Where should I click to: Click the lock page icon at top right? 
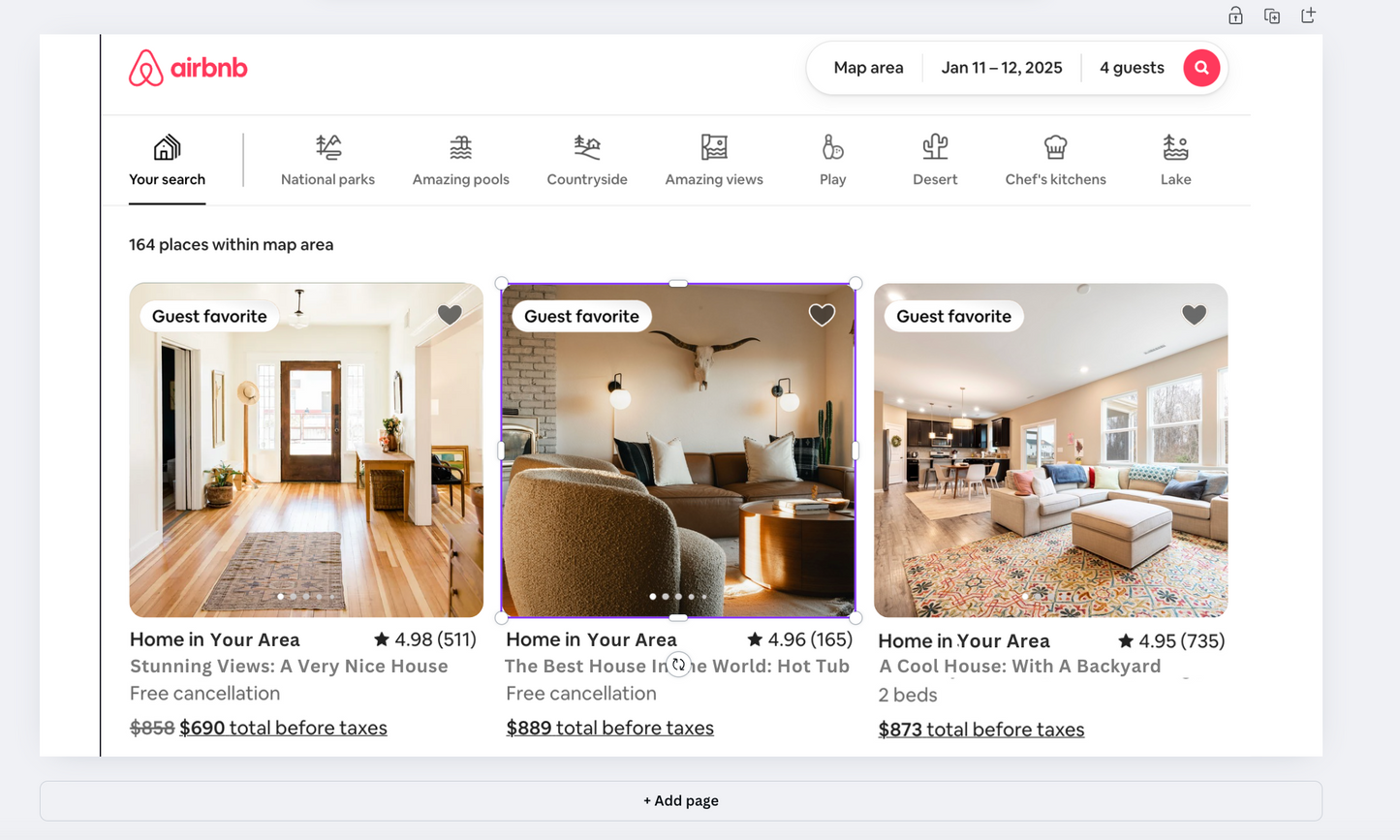pos(1235,16)
